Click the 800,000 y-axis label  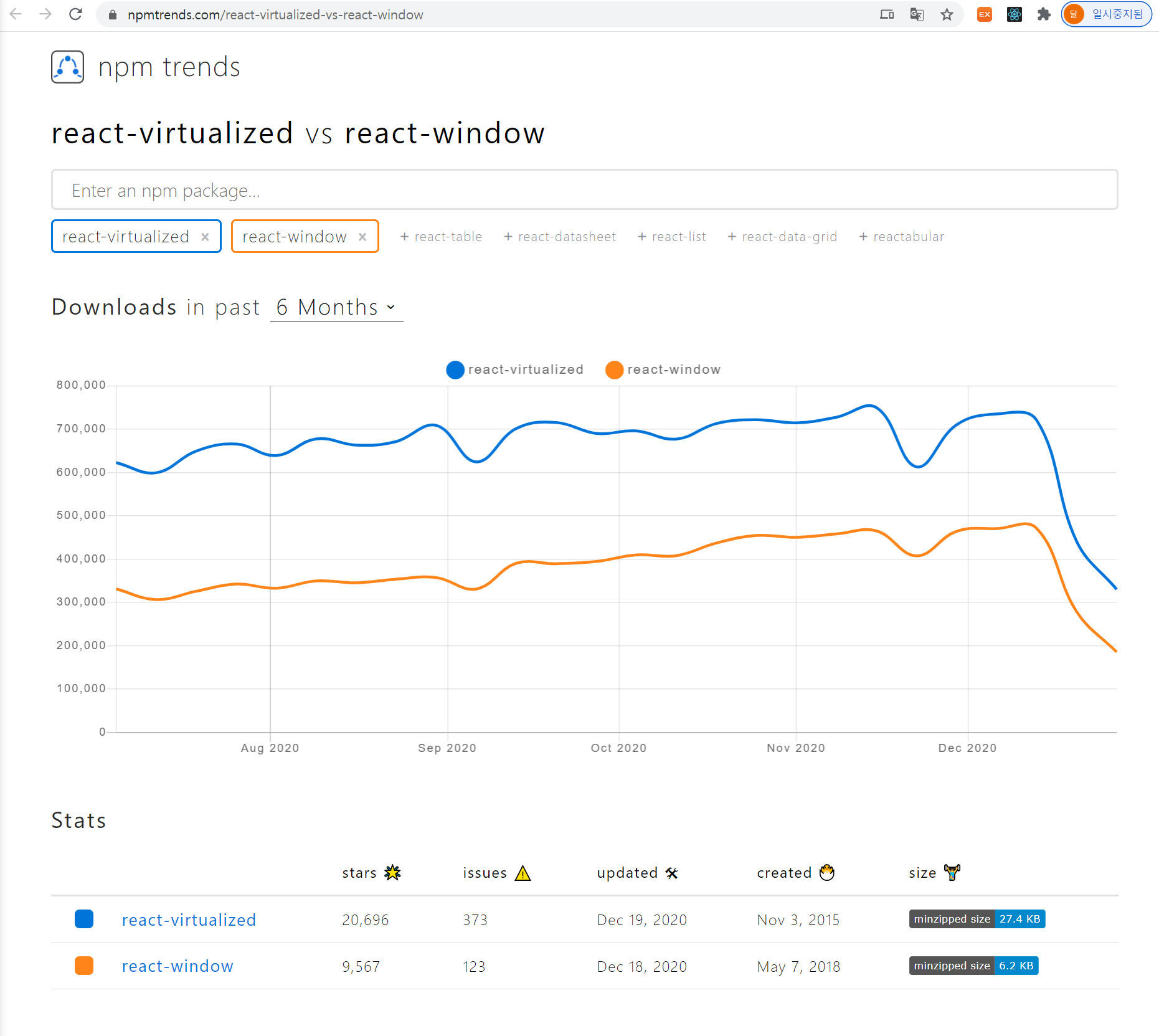tap(81, 385)
